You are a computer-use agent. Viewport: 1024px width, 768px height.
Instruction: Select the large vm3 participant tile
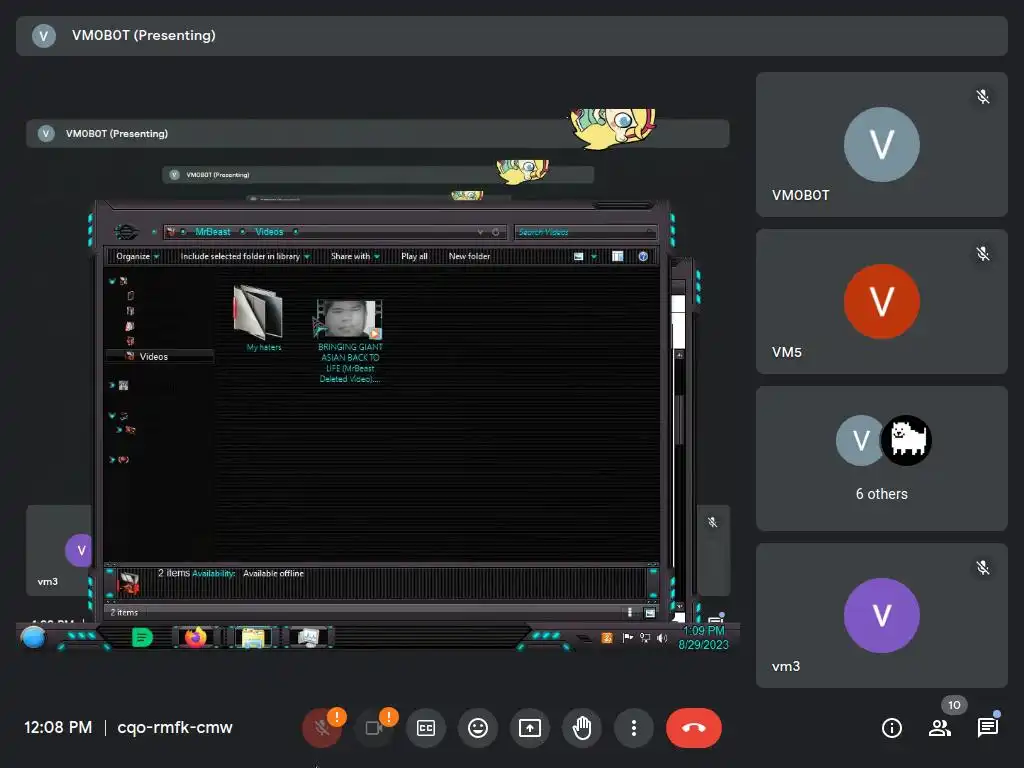coord(882,615)
